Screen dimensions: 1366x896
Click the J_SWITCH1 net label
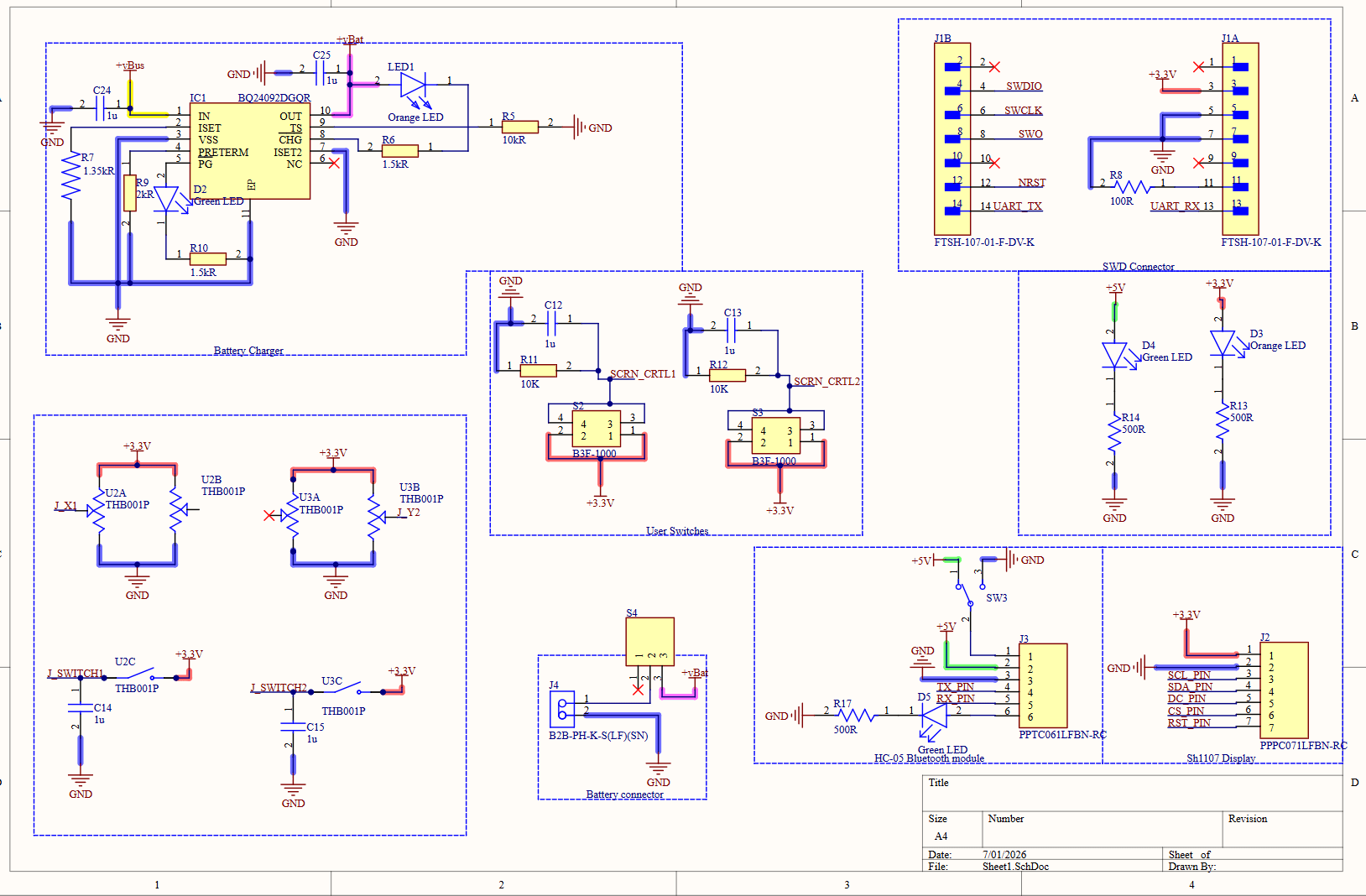coord(76,674)
